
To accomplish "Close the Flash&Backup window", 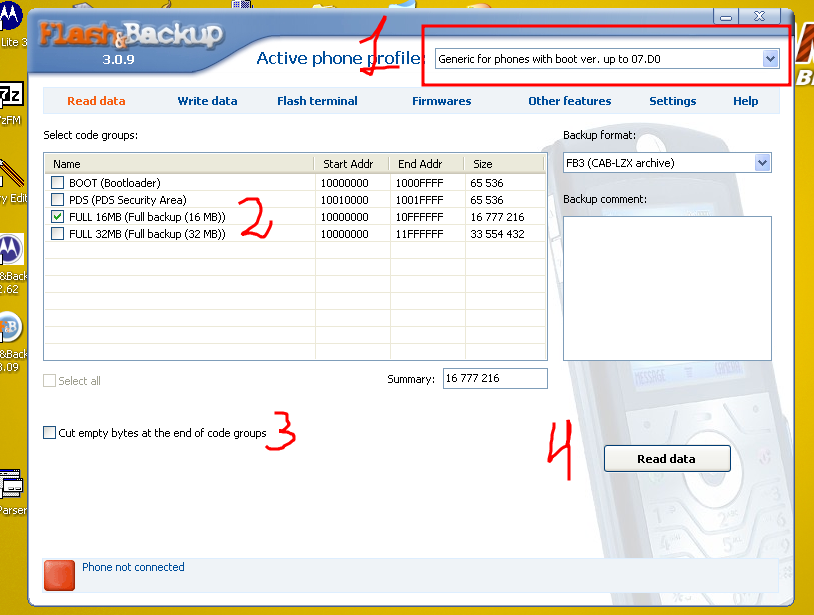I will click(x=759, y=16).
